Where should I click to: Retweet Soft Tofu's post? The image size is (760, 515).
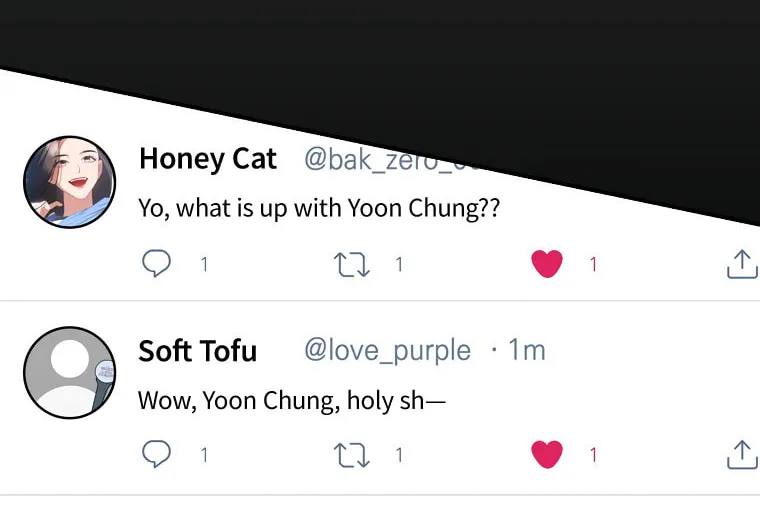coord(351,456)
